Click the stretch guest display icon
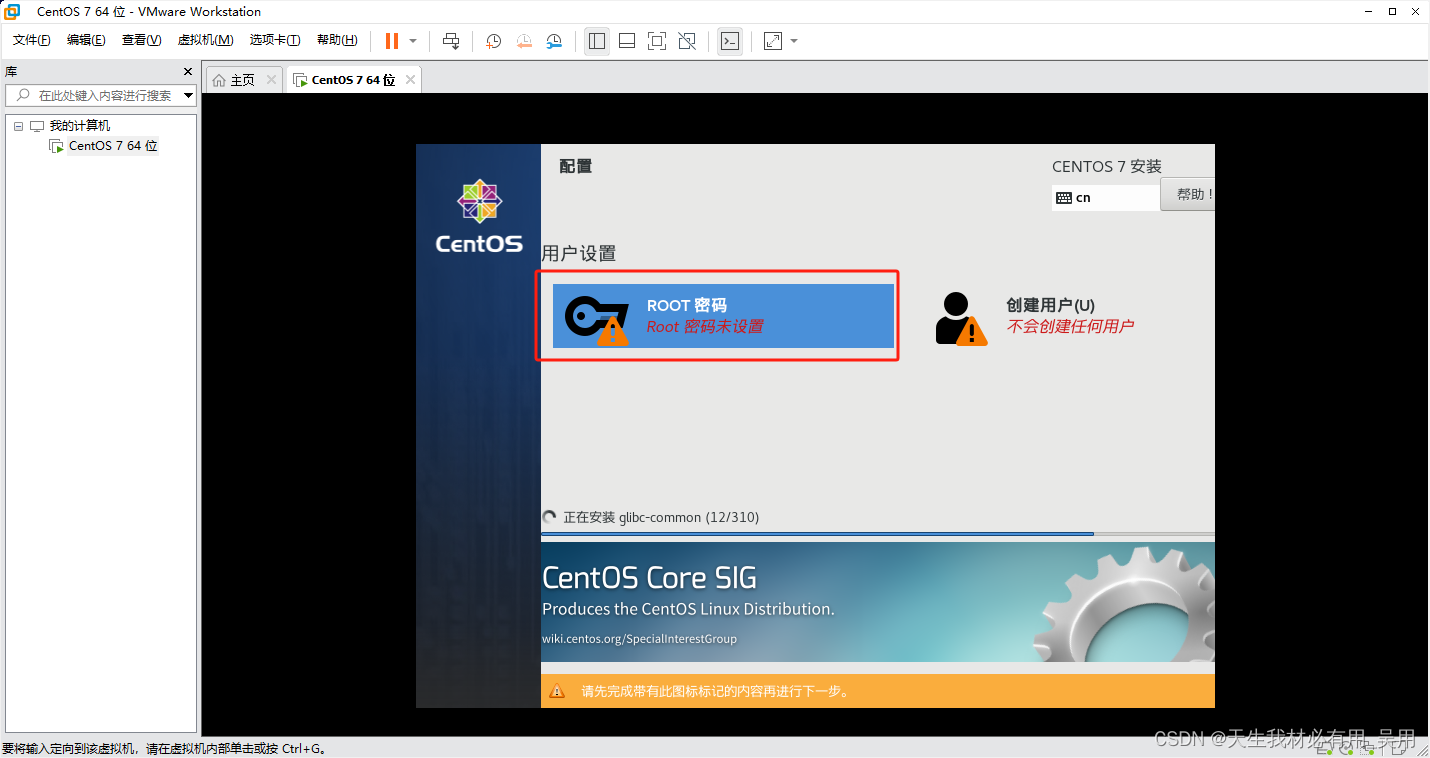The width and height of the screenshot is (1430, 758). click(773, 41)
